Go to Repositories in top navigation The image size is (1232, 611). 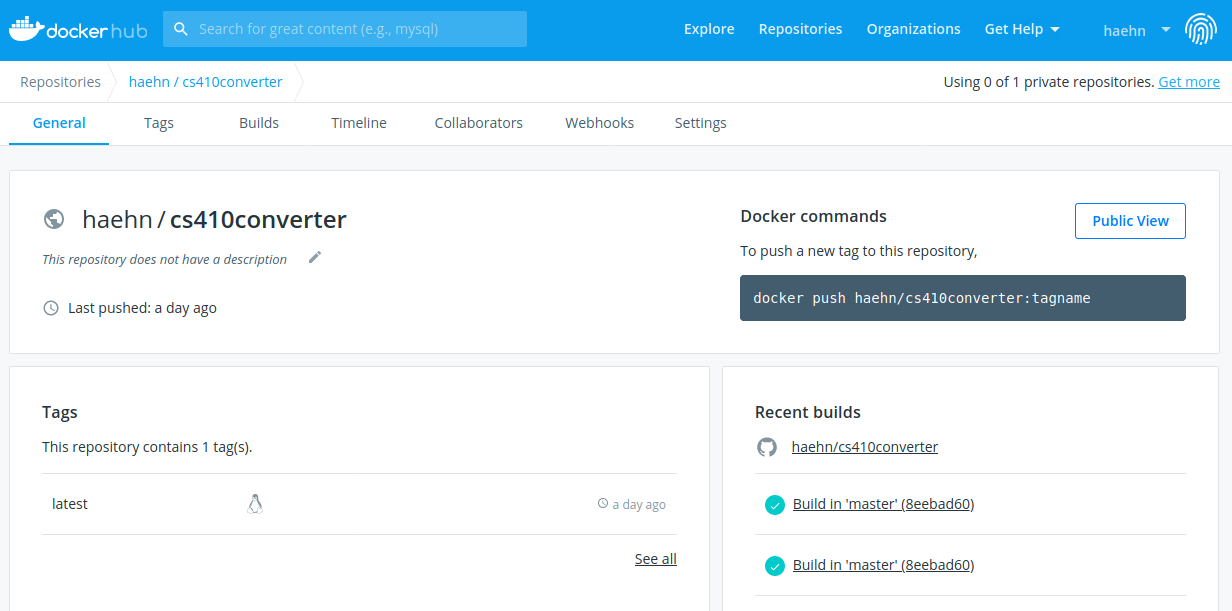pyautogui.click(x=800, y=29)
